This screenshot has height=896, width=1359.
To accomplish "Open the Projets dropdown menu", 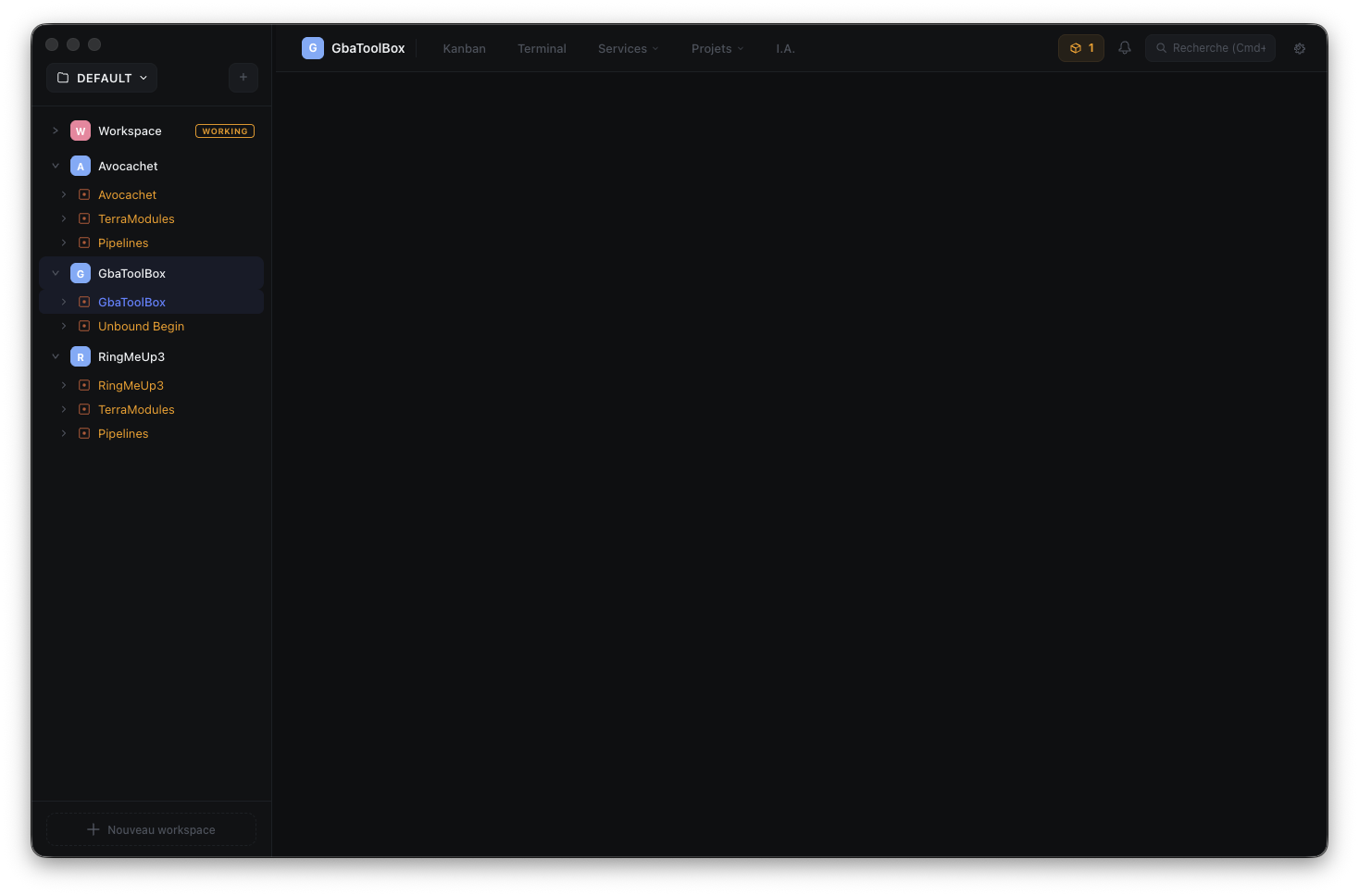I will [x=717, y=49].
